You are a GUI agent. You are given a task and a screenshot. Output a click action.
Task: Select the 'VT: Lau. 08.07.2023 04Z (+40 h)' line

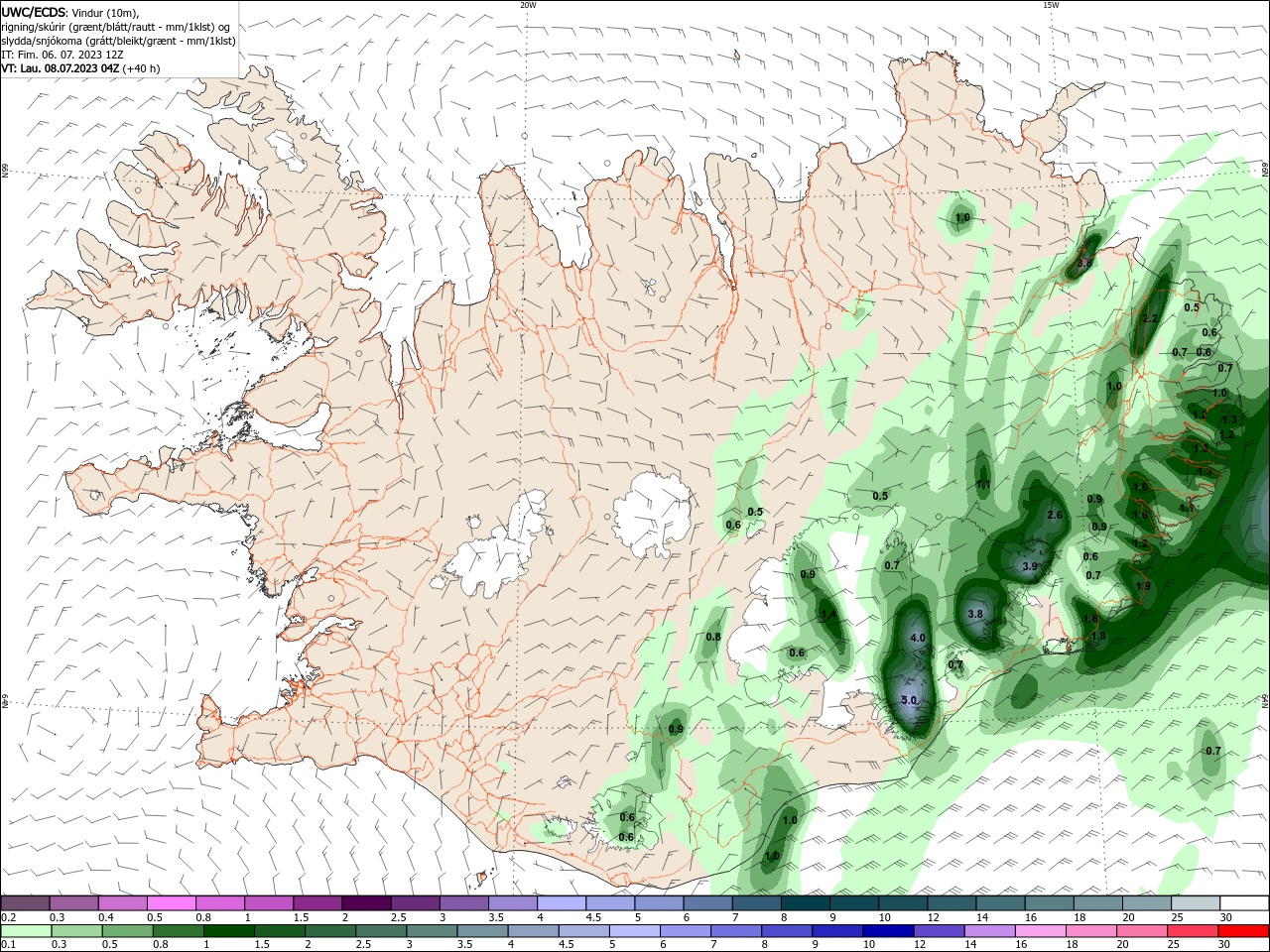[x=80, y=68]
